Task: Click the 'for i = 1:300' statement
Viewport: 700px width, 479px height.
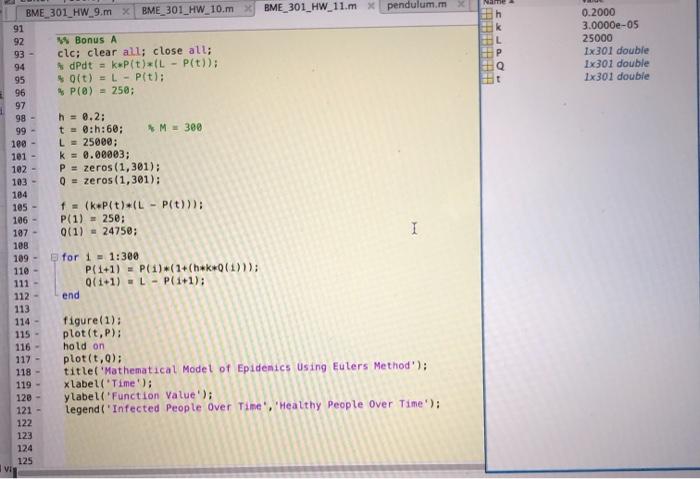Action: 100,257
